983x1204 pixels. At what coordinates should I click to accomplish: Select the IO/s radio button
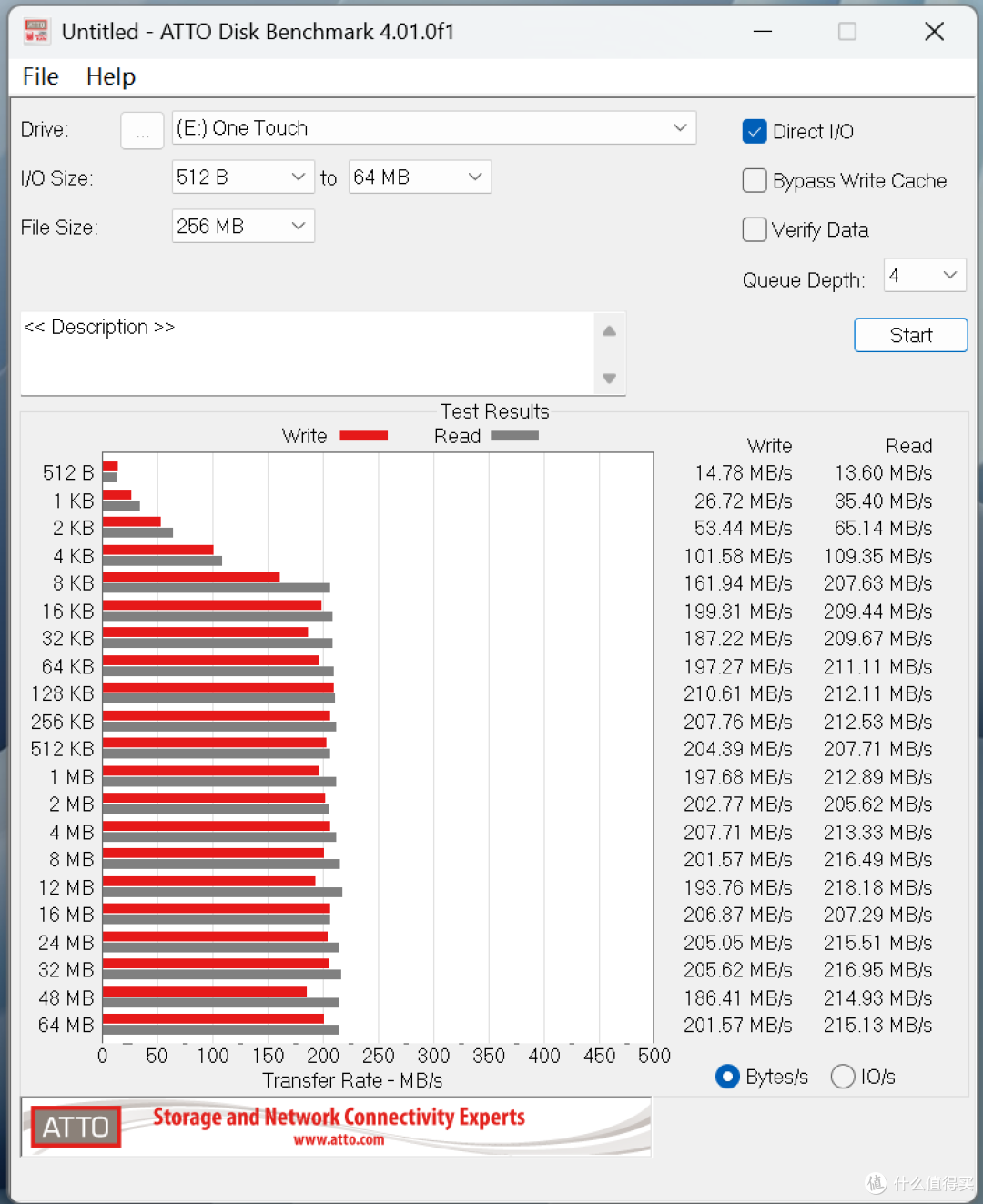843,1077
